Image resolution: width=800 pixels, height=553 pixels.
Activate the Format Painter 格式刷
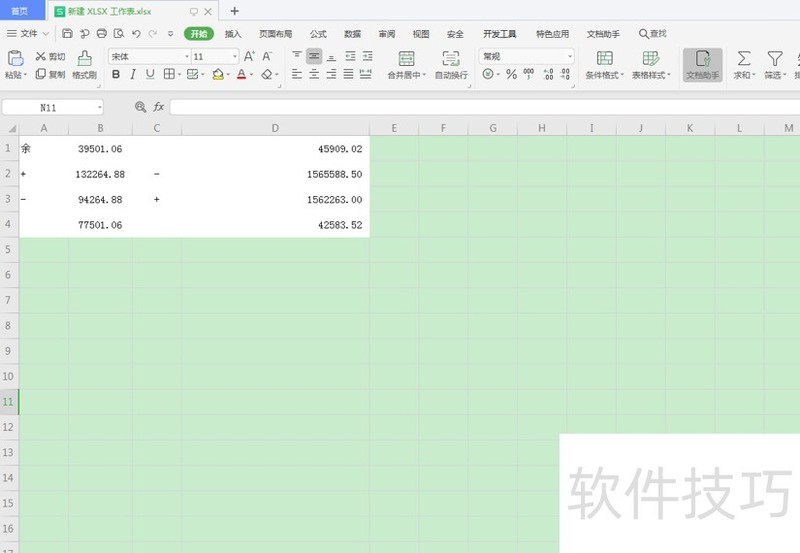[85, 64]
